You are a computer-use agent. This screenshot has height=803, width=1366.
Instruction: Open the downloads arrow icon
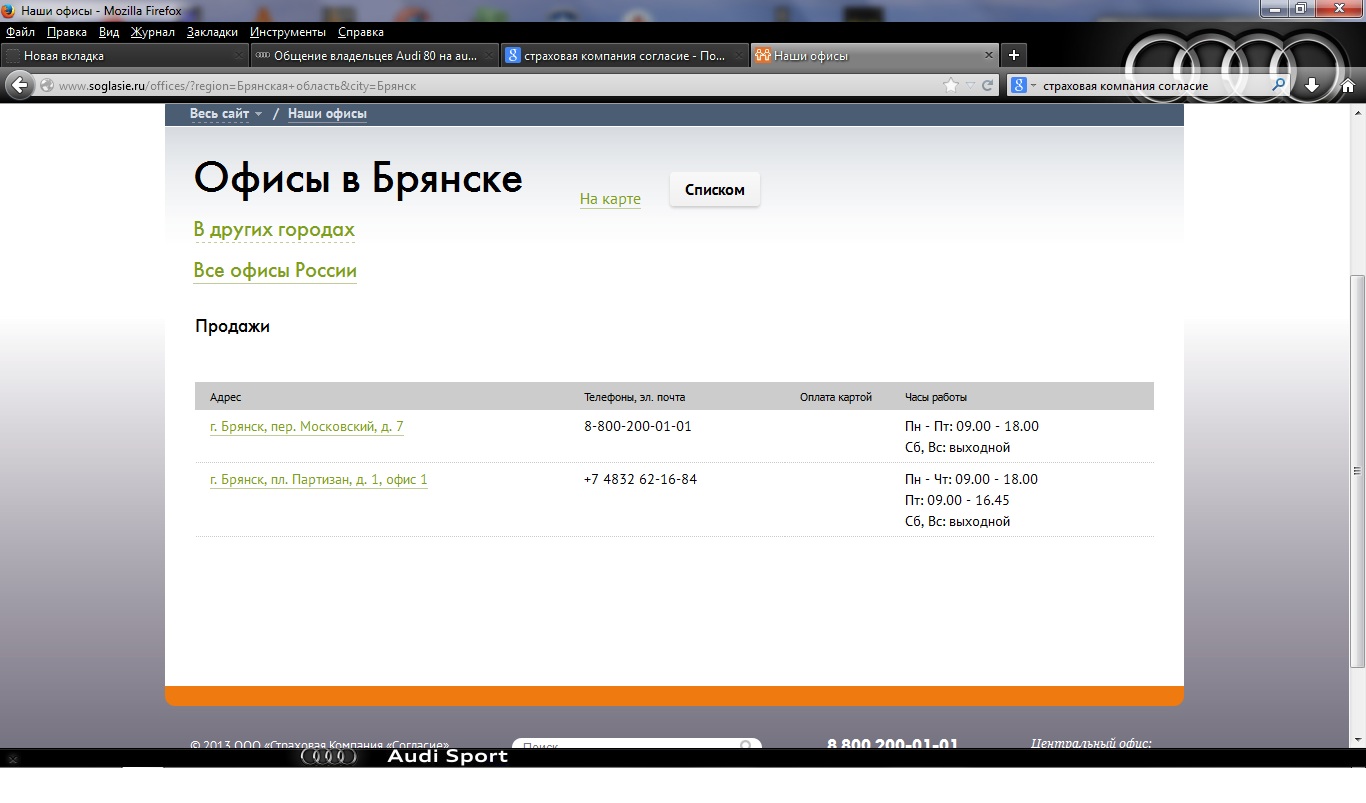pos(1312,85)
